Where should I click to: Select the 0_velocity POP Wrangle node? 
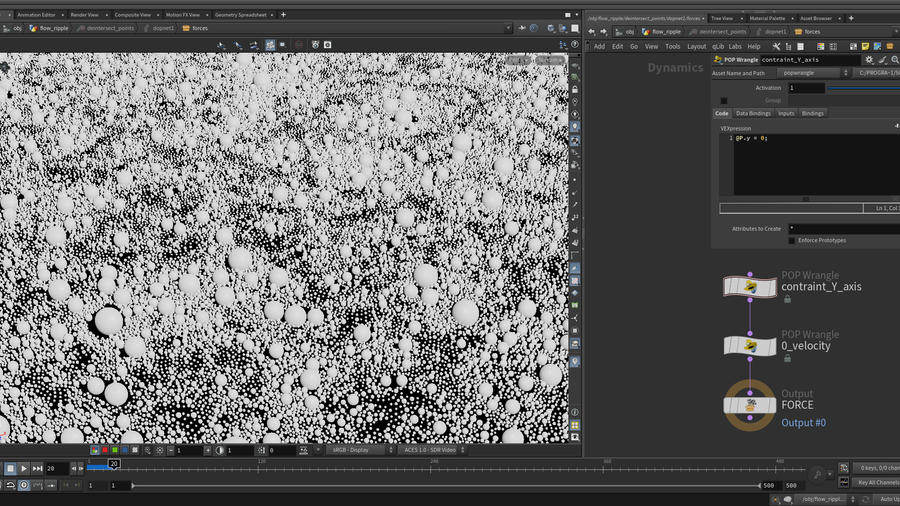pyautogui.click(x=750, y=346)
